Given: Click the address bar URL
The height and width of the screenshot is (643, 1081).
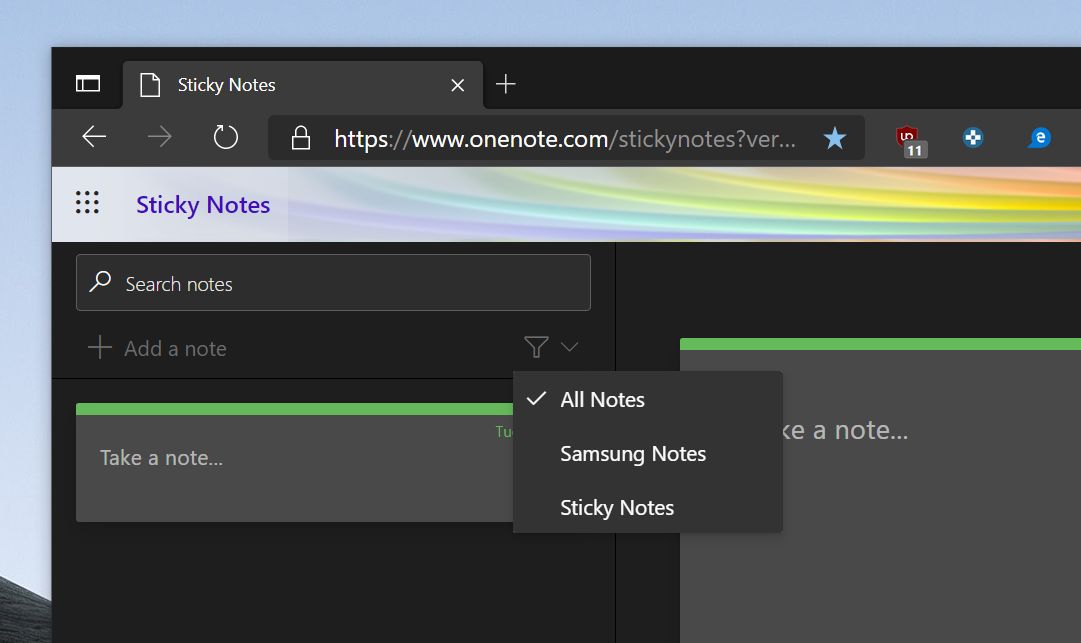Looking at the screenshot, I should (x=565, y=139).
